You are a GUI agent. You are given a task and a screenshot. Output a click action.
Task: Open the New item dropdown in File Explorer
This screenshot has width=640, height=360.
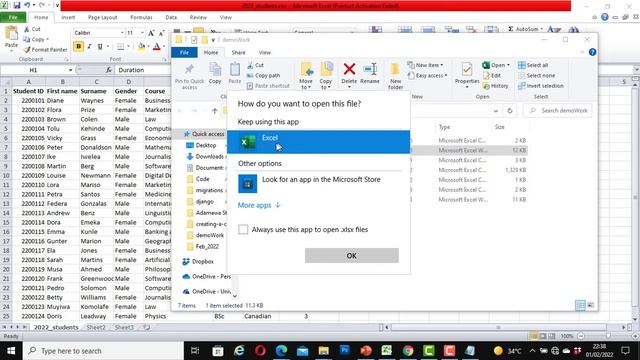point(425,65)
